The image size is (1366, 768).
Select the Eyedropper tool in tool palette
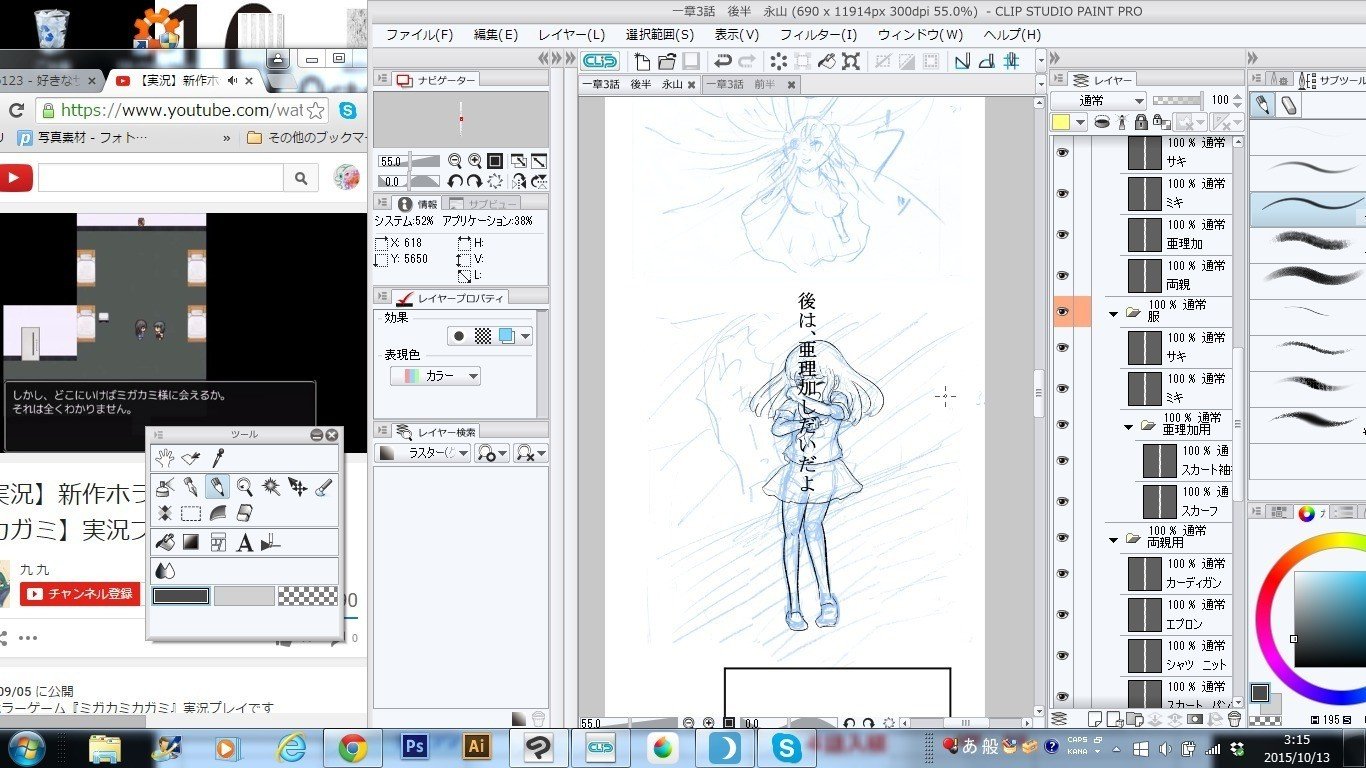coord(217,458)
